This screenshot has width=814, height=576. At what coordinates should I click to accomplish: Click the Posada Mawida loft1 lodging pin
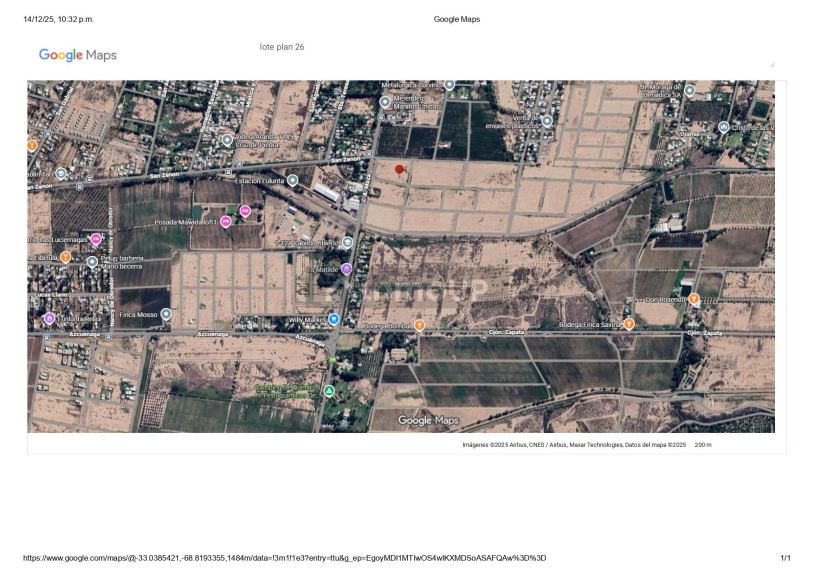224,222
